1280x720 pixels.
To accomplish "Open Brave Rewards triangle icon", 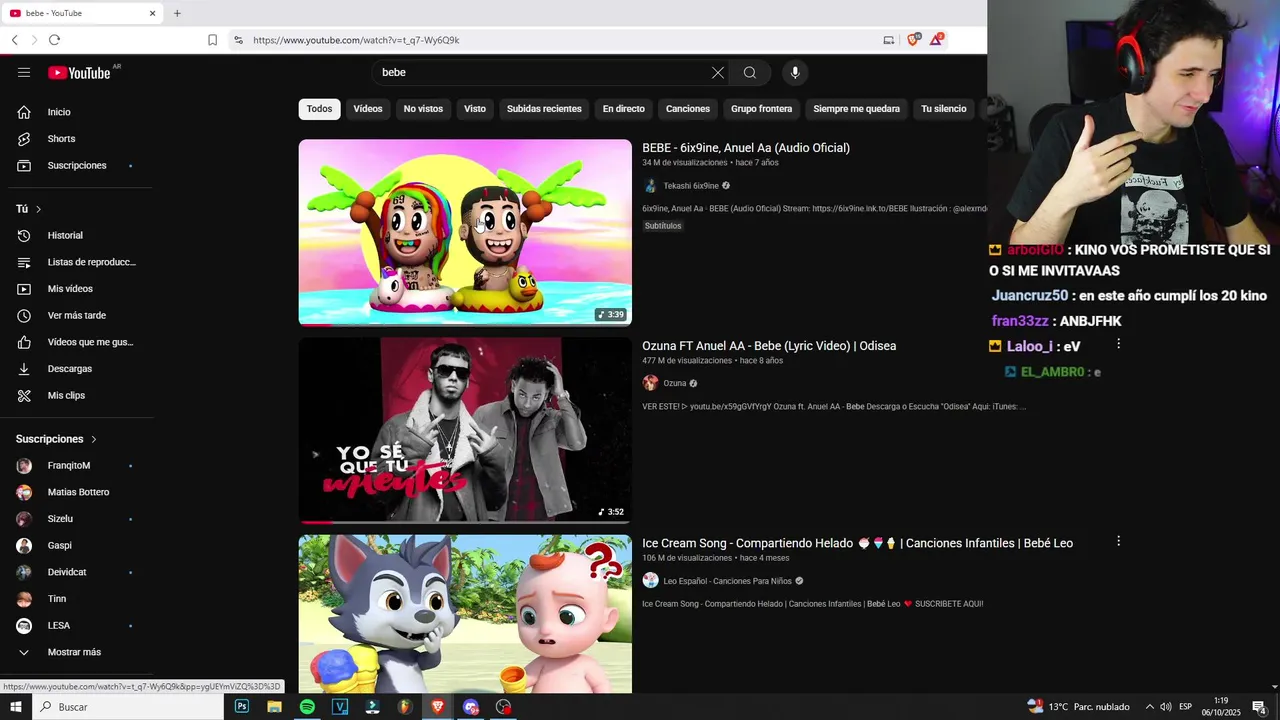I will click(936, 40).
